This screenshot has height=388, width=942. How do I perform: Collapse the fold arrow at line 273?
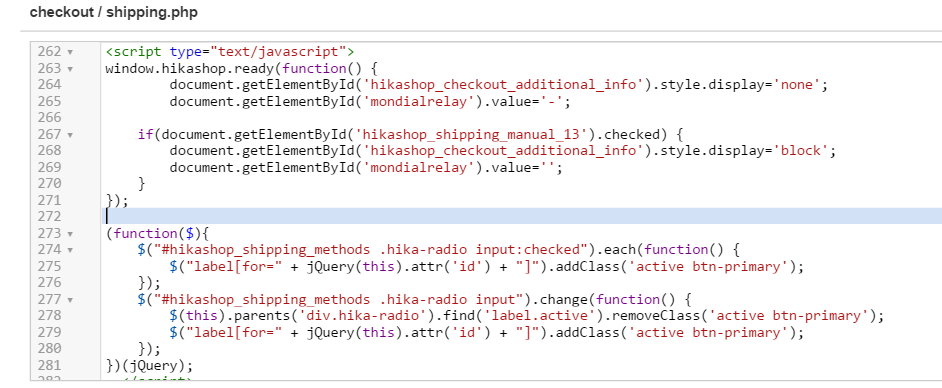pyautogui.click(x=70, y=234)
